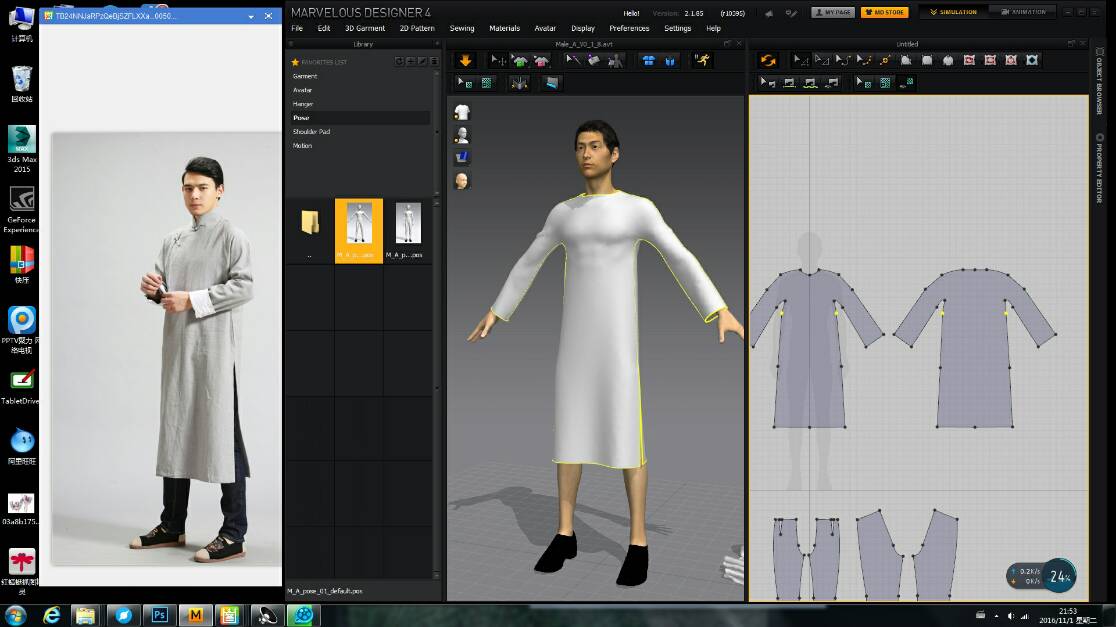Screen dimensions: 1116x627
Task: Choose the Circle pattern tool
Action: pyautogui.click(x=948, y=61)
